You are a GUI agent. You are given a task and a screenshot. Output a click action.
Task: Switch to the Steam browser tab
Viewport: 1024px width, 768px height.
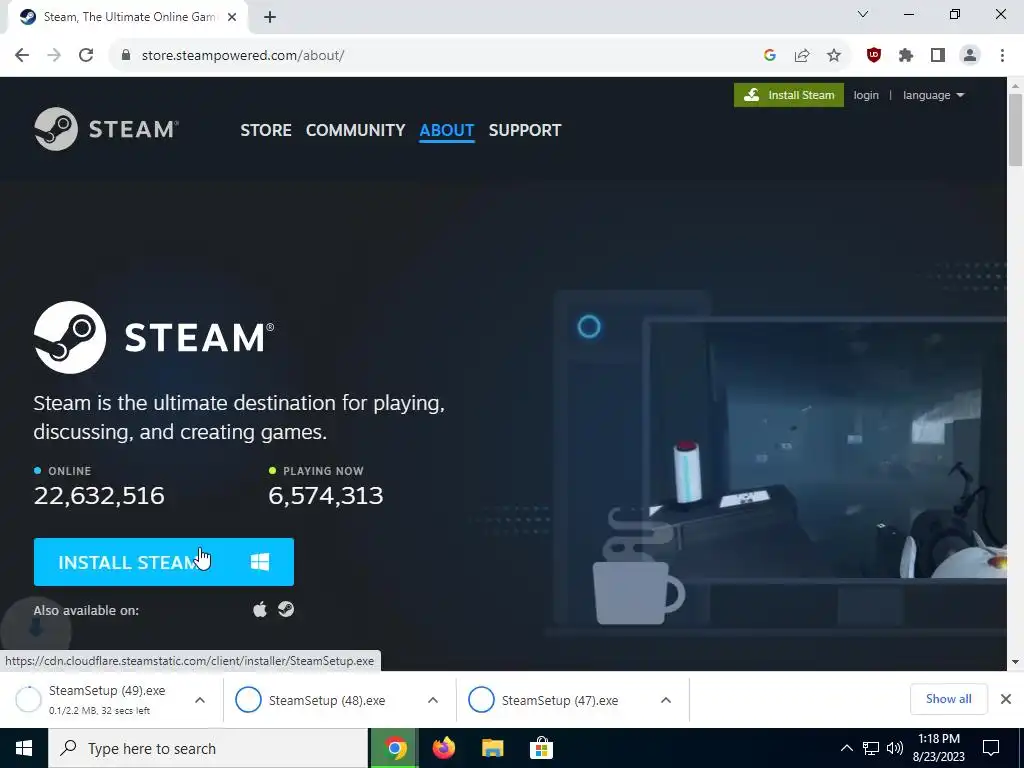click(127, 17)
